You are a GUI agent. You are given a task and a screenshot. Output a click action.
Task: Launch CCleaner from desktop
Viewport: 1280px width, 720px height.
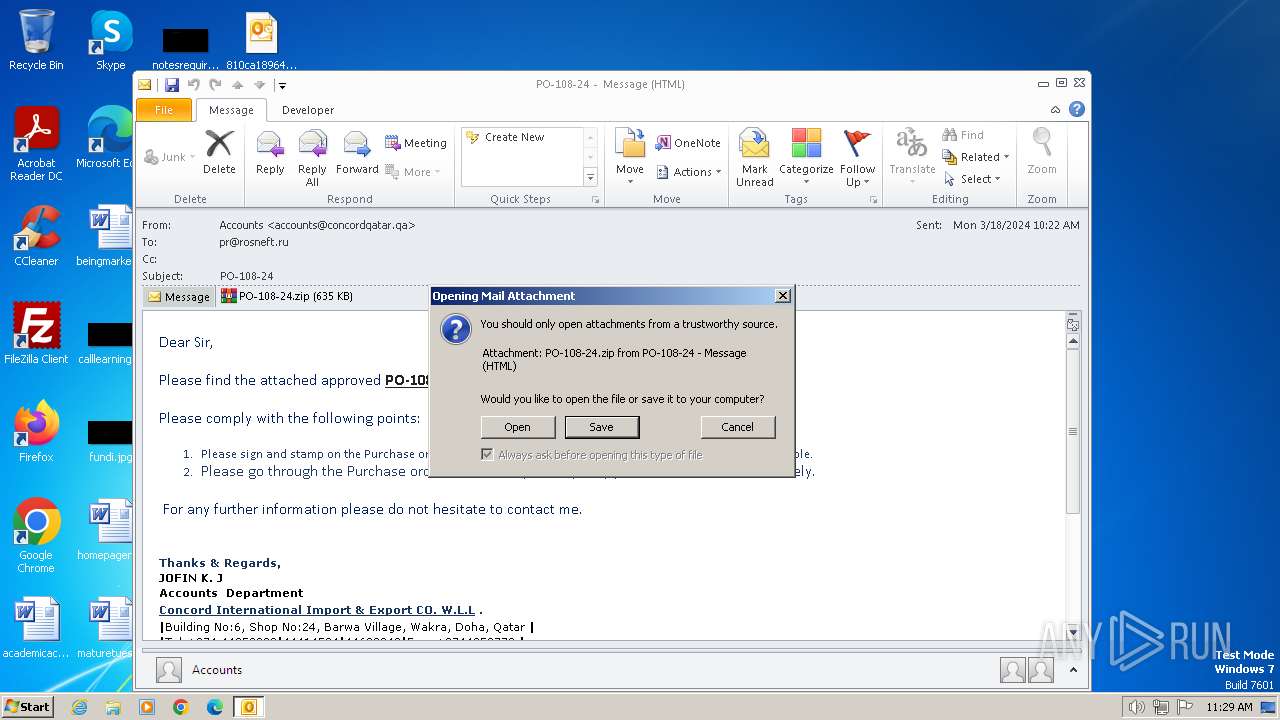tap(36, 236)
